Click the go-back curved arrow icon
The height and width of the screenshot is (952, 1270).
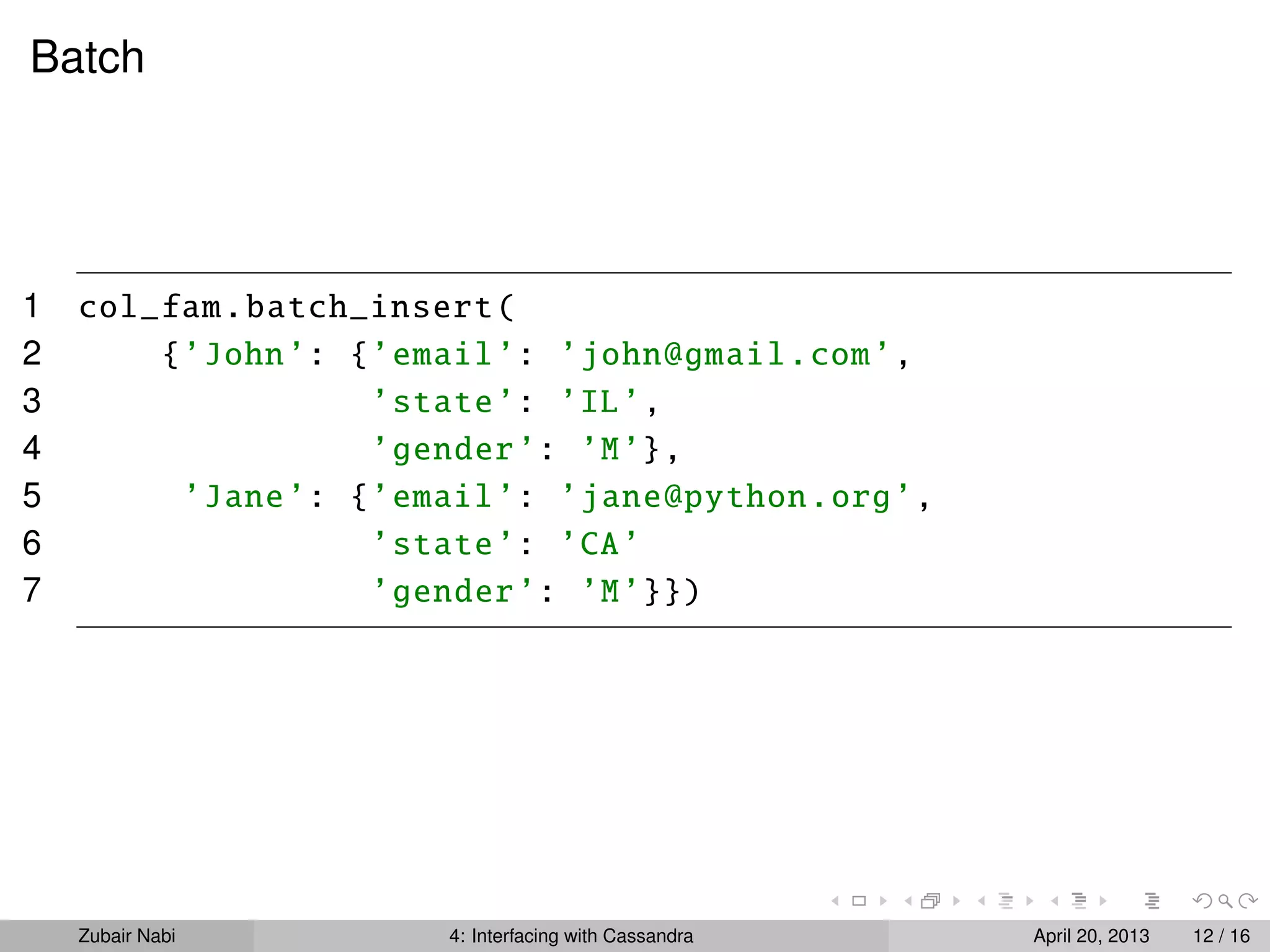(1202, 901)
